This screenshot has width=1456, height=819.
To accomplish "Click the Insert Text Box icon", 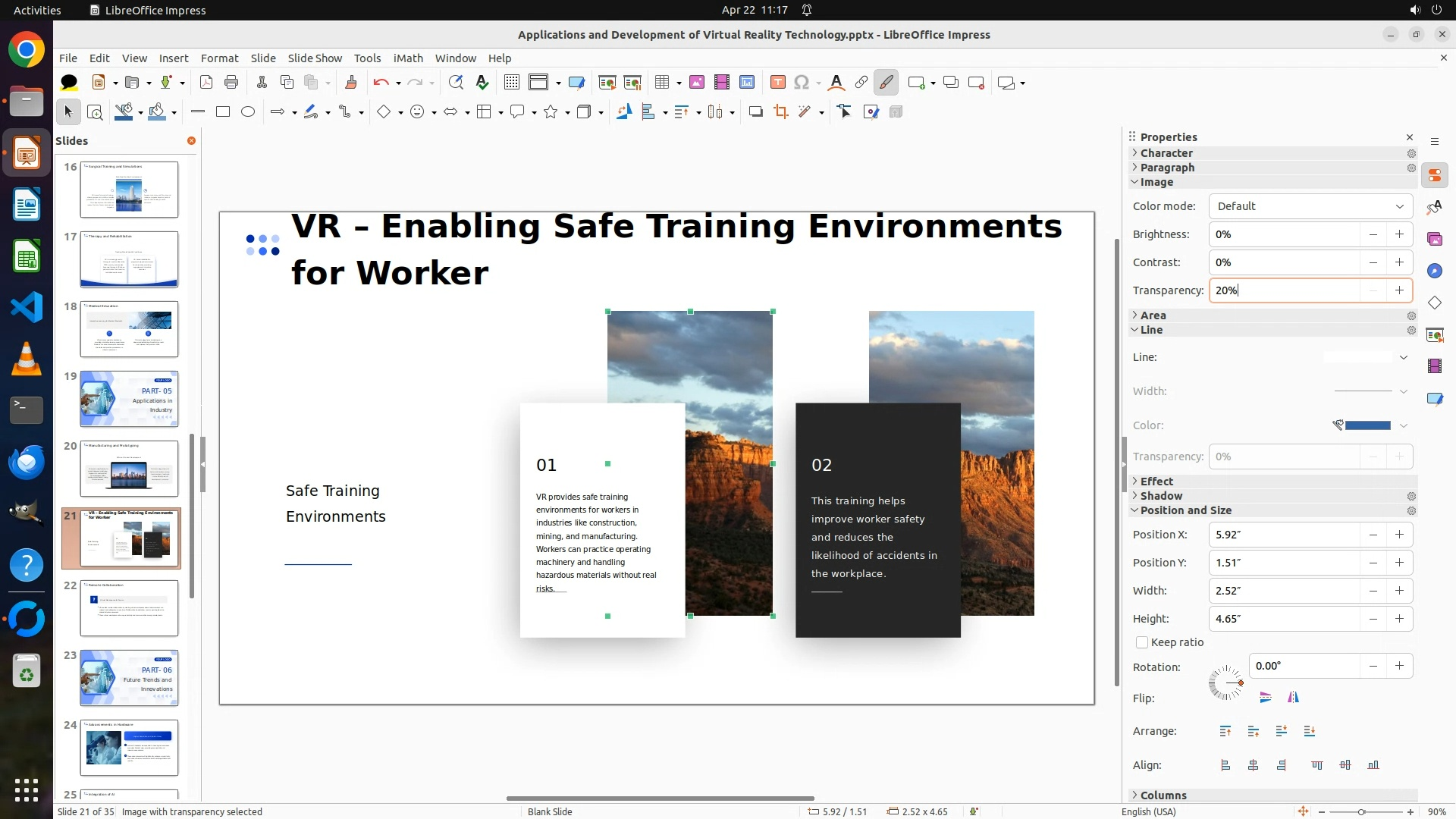I will [x=777, y=83].
